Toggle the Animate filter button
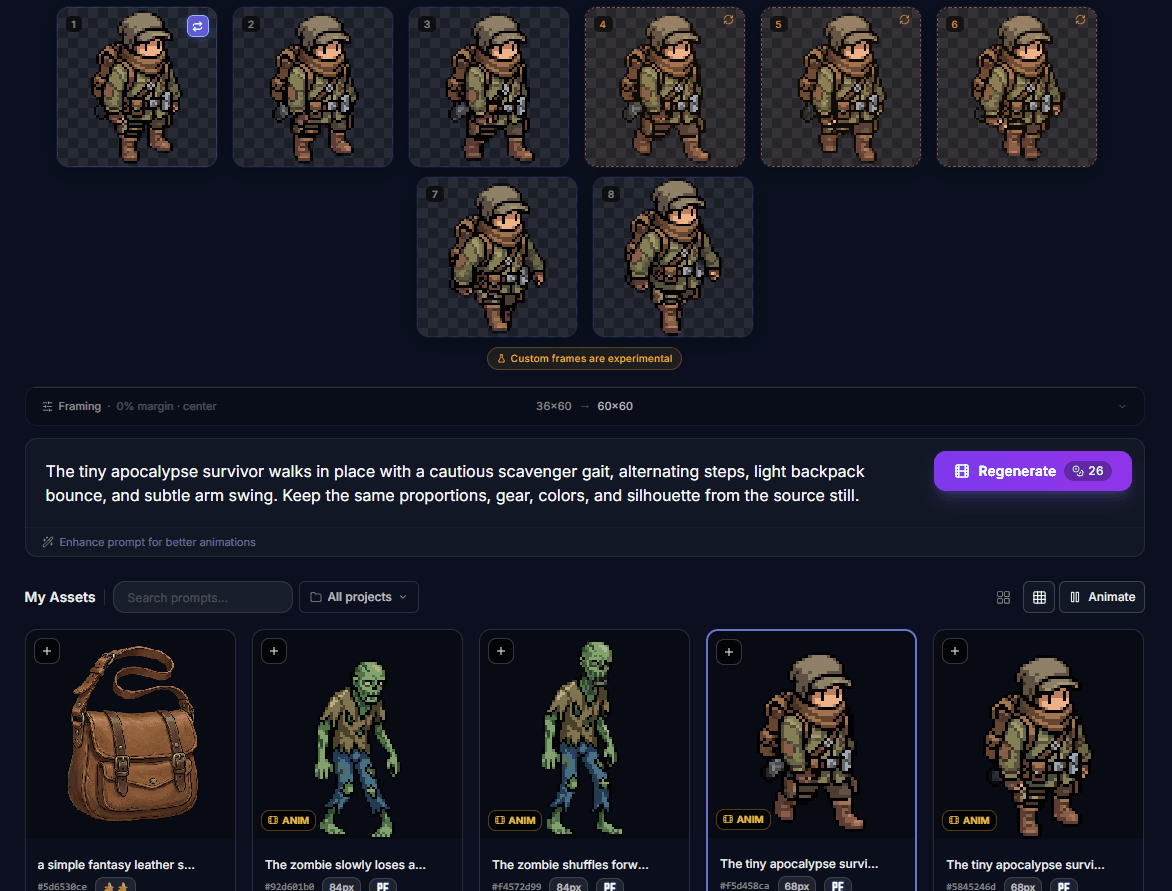 1102,597
